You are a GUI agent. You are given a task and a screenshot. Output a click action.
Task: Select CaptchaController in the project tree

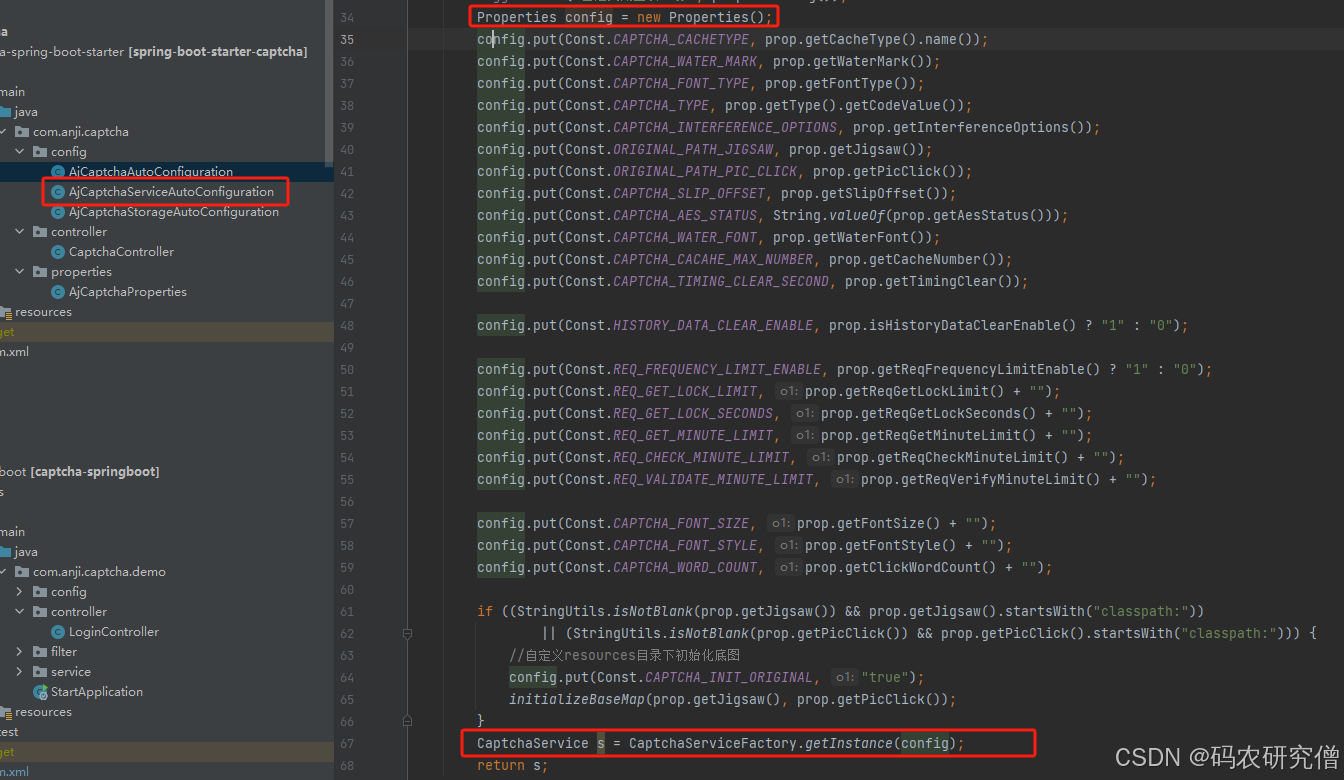(121, 252)
